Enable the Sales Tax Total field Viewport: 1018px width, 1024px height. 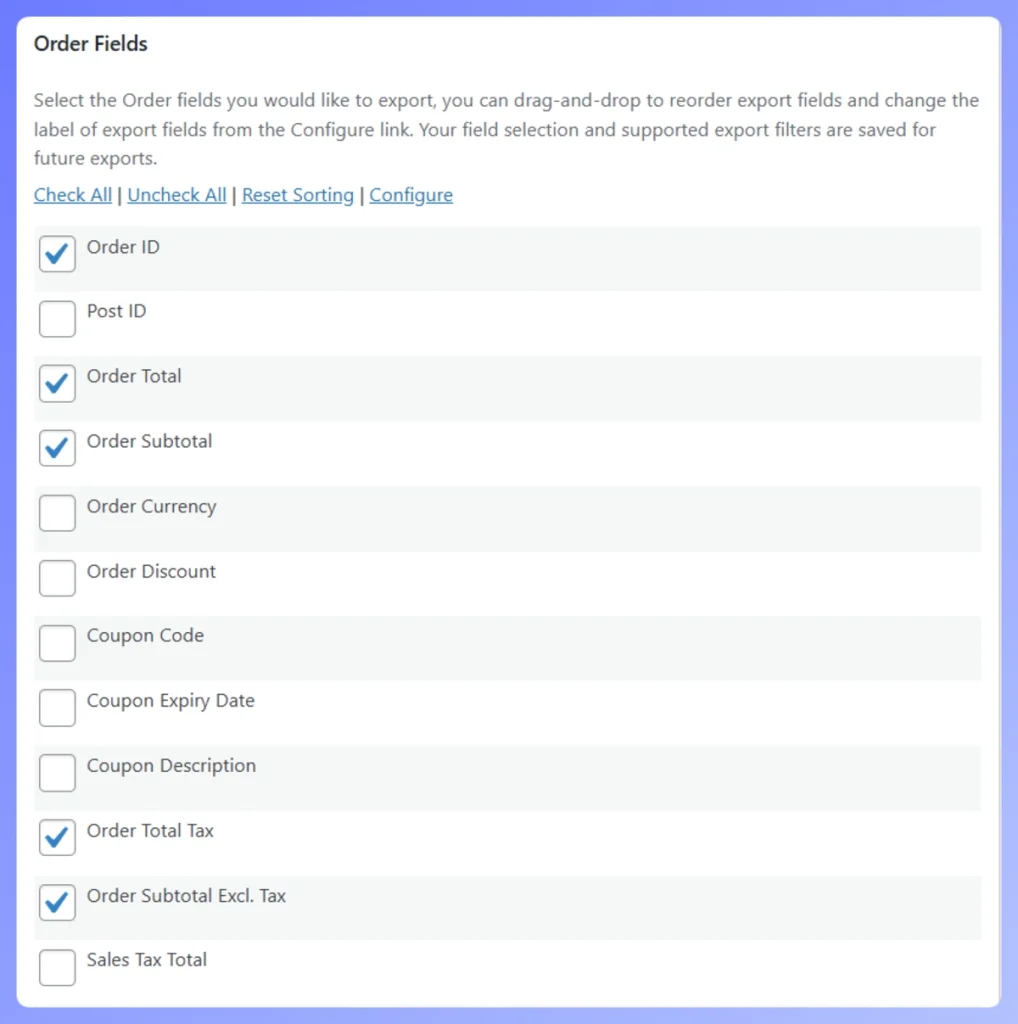[57, 967]
